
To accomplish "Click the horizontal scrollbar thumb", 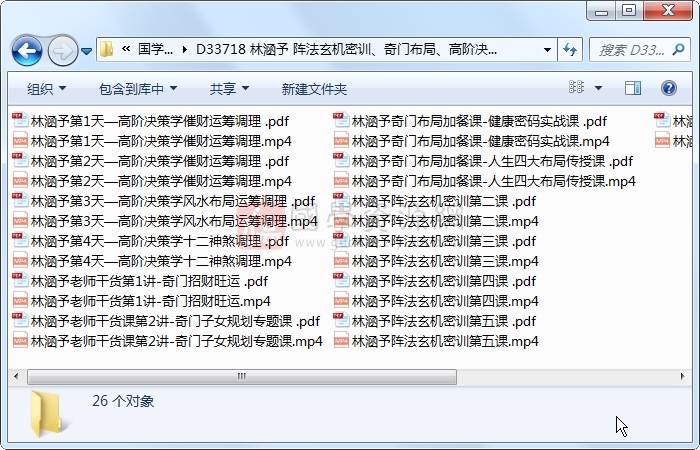I will 242,376.
